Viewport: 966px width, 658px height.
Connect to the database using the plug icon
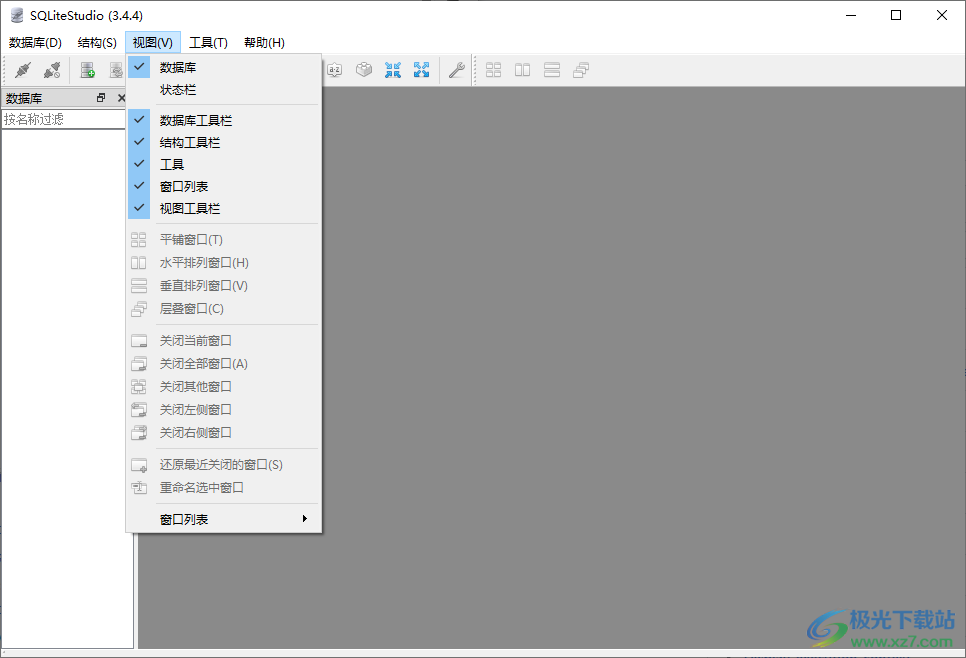[22, 70]
